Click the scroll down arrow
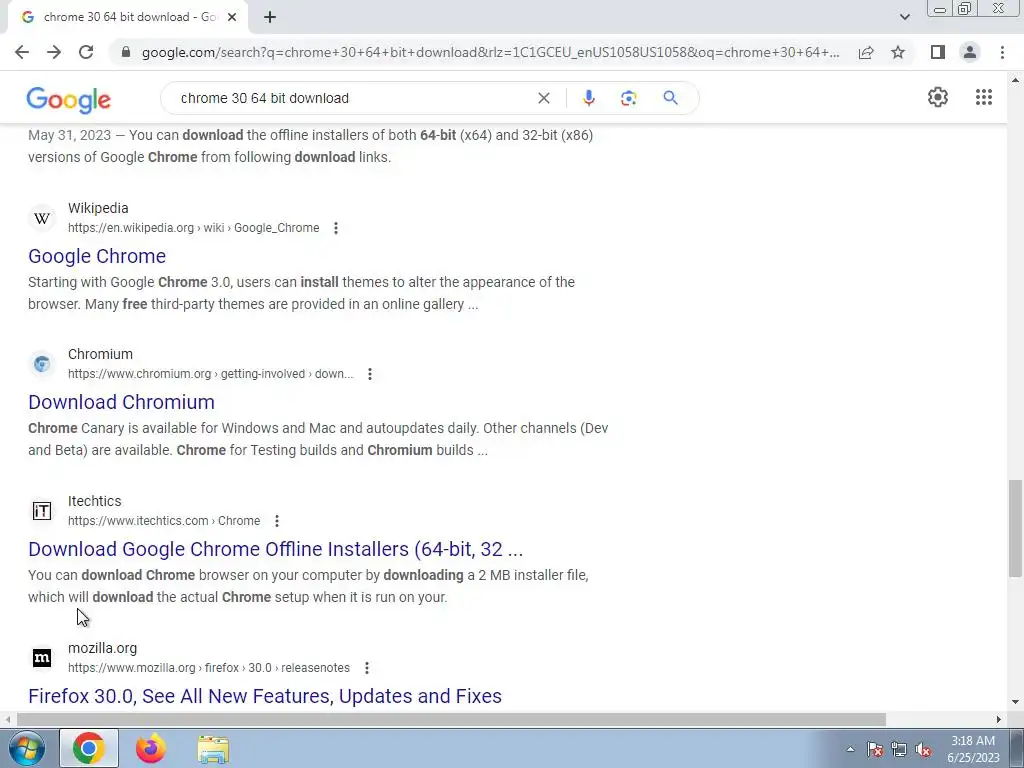 [1014, 703]
